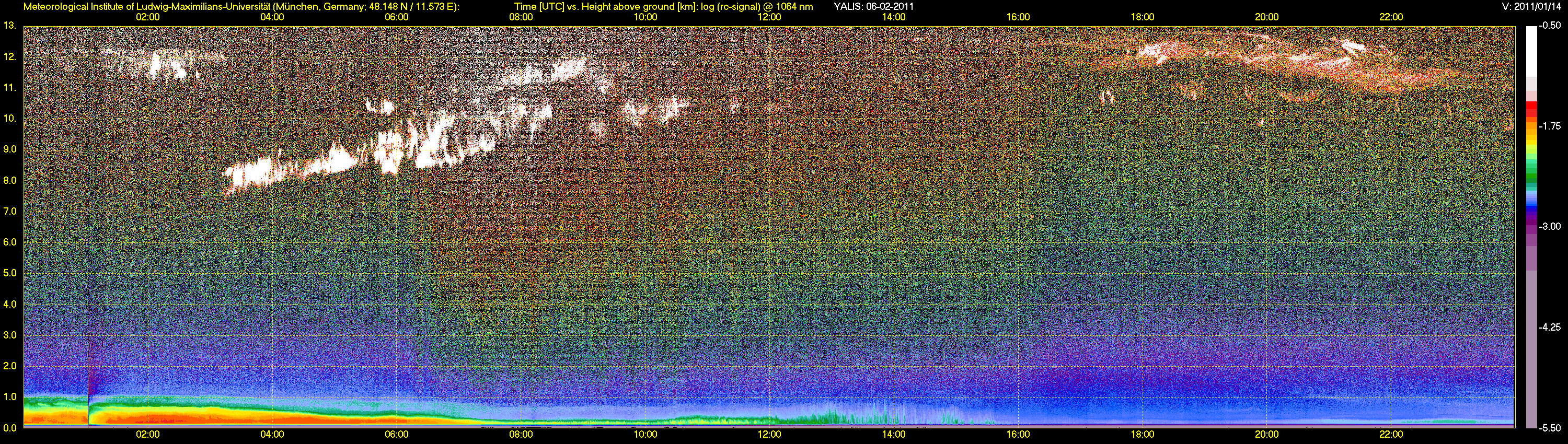Click the white segment of the colorbar
Image resolution: width=1568 pixels, height=444 pixels.
point(1531,52)
